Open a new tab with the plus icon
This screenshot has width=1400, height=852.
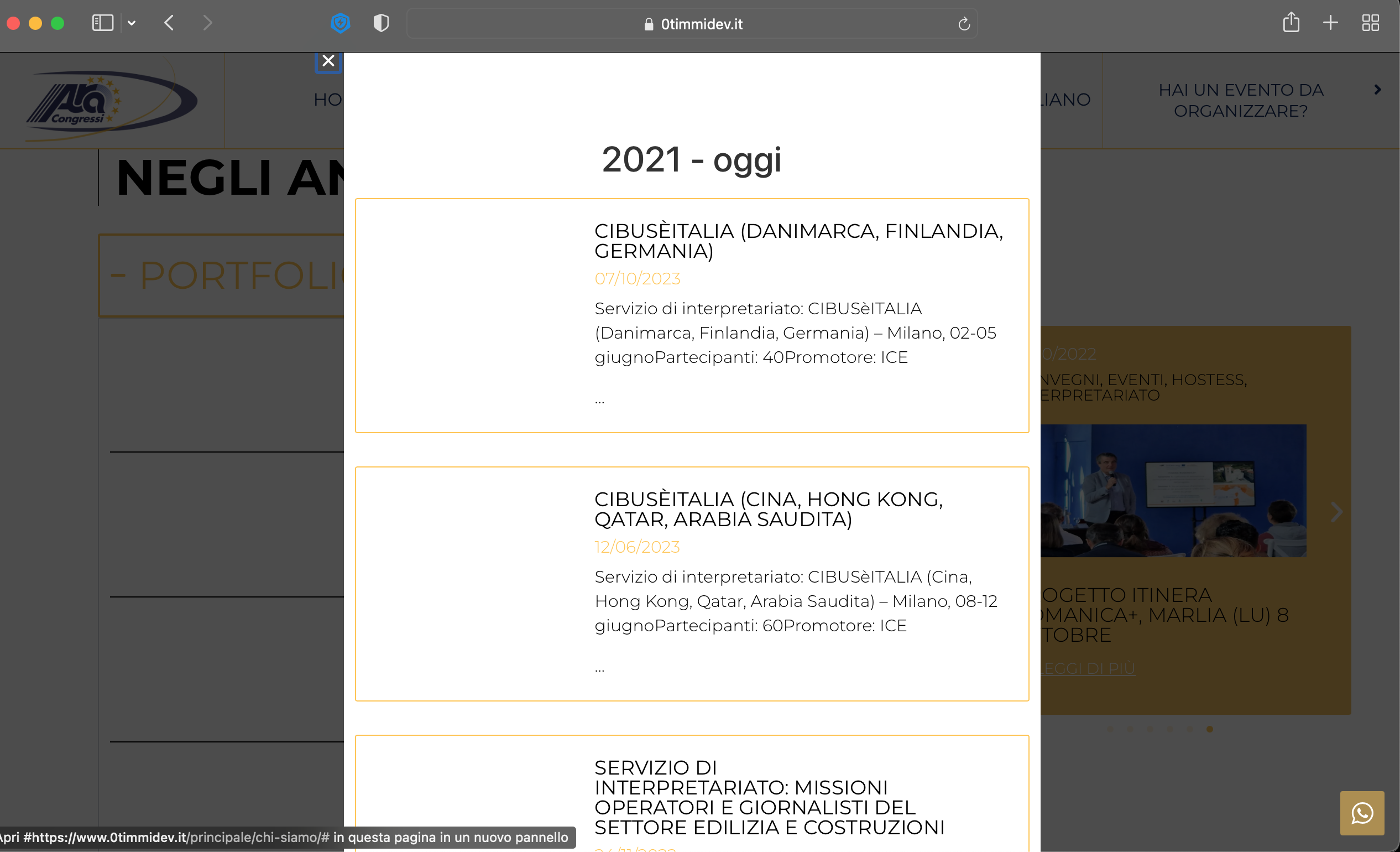coord(1330,23)
